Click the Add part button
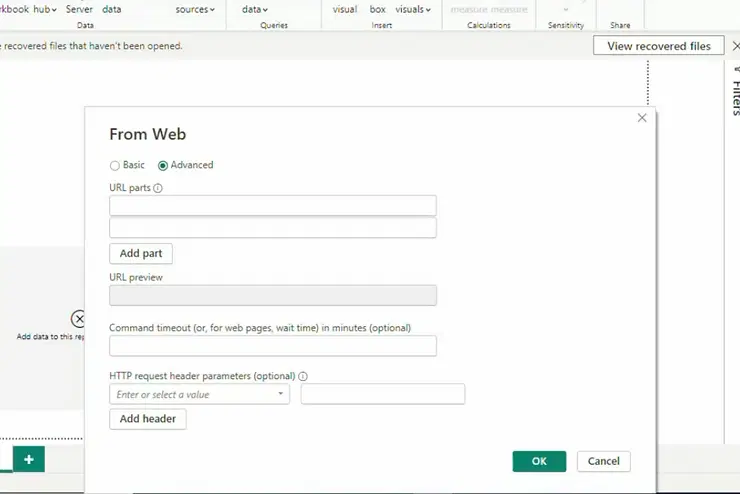The height and width of the screenshot is (494, 740). click(140, 254)
